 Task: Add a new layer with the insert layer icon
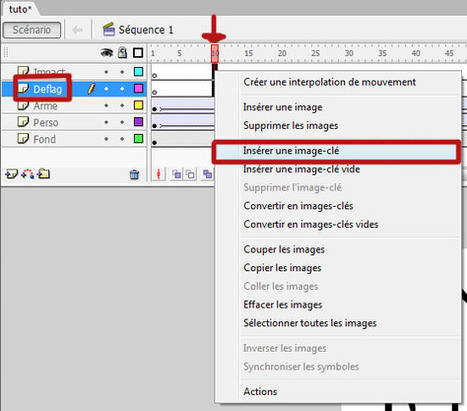(11, 174)
